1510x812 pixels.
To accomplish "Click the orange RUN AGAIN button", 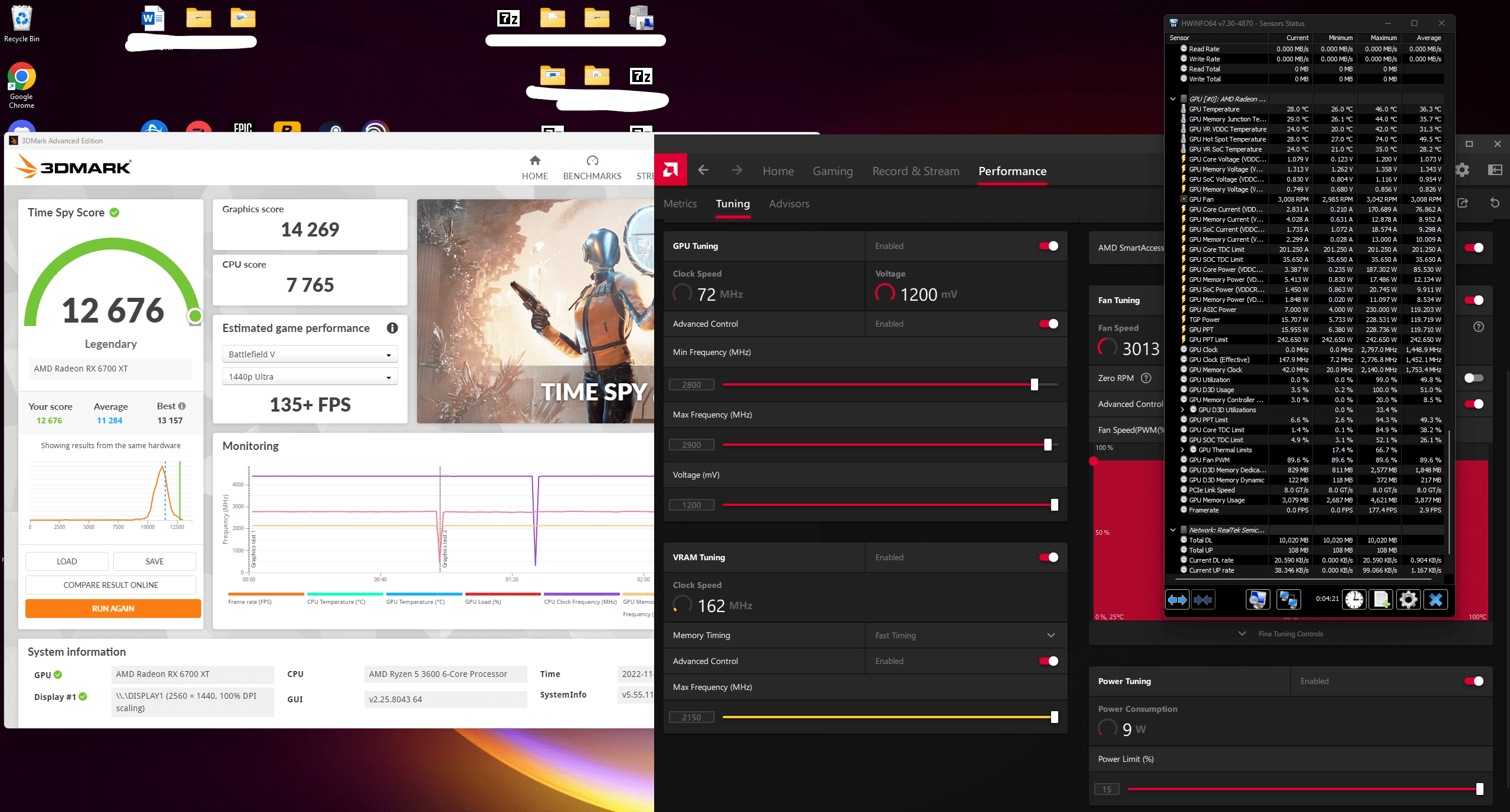I will click(x=113, y=609).
